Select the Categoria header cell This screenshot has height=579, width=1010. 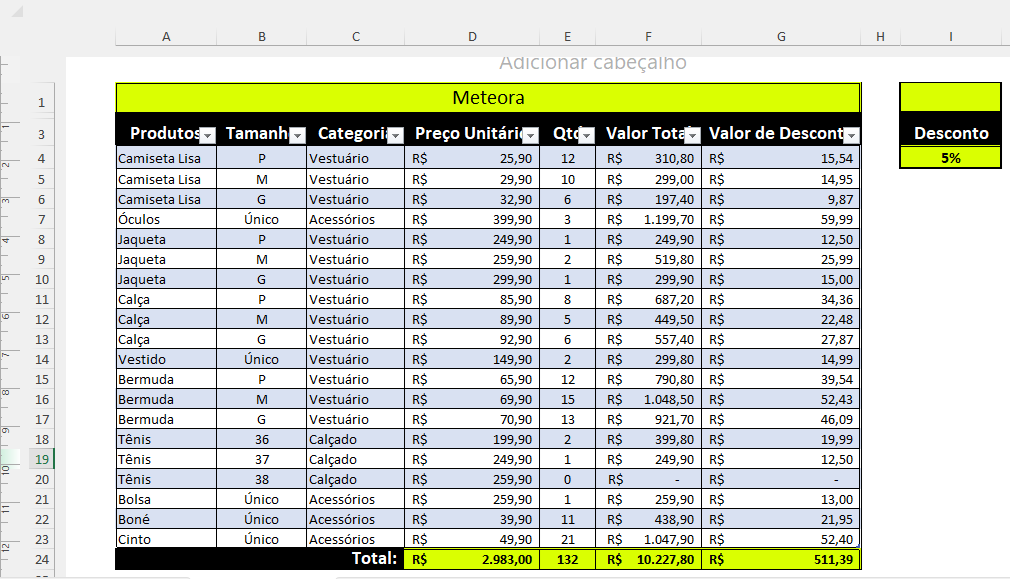(x=356, y=133)
